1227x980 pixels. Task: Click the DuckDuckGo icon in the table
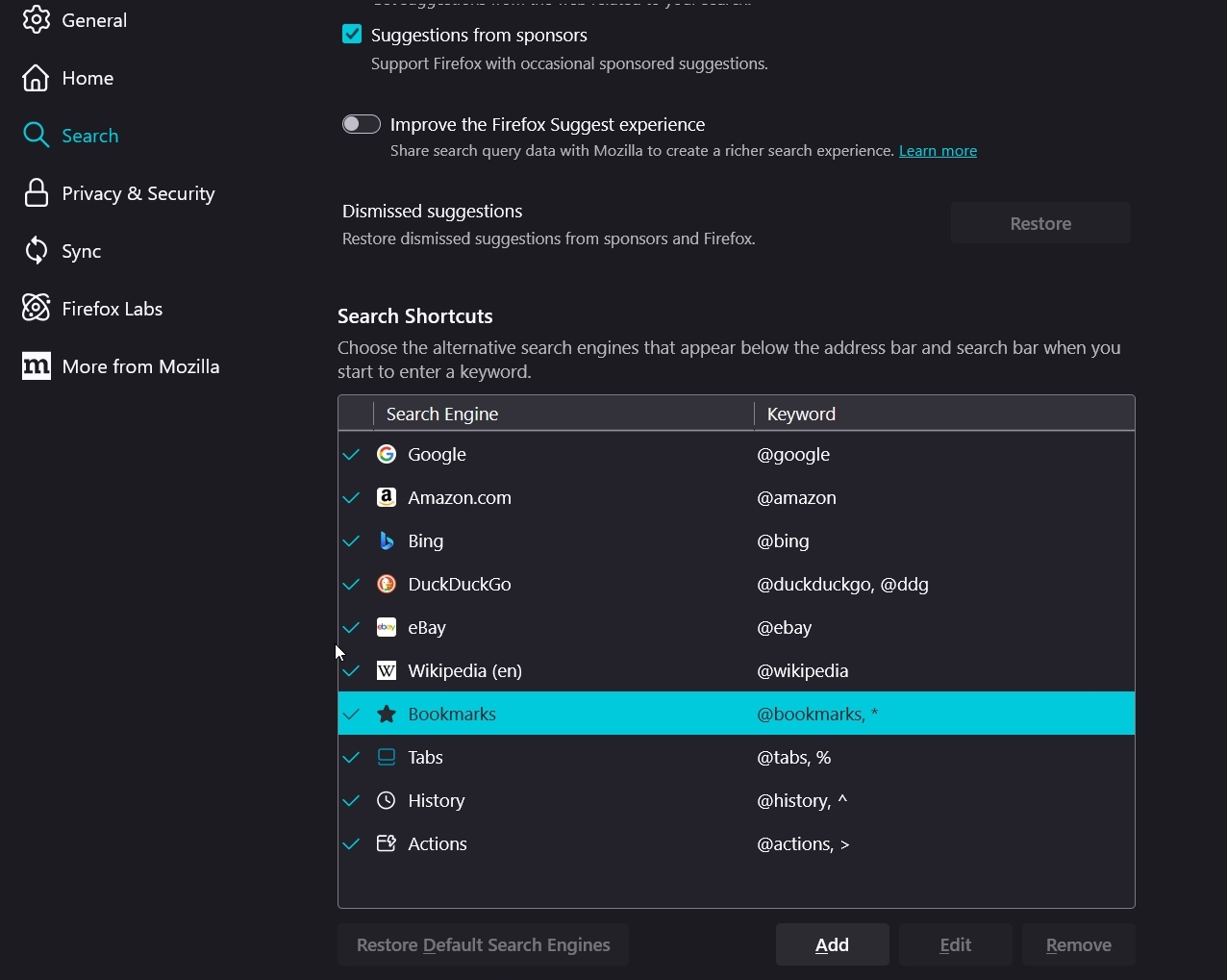pyautogui.click(x=387, y=584)
